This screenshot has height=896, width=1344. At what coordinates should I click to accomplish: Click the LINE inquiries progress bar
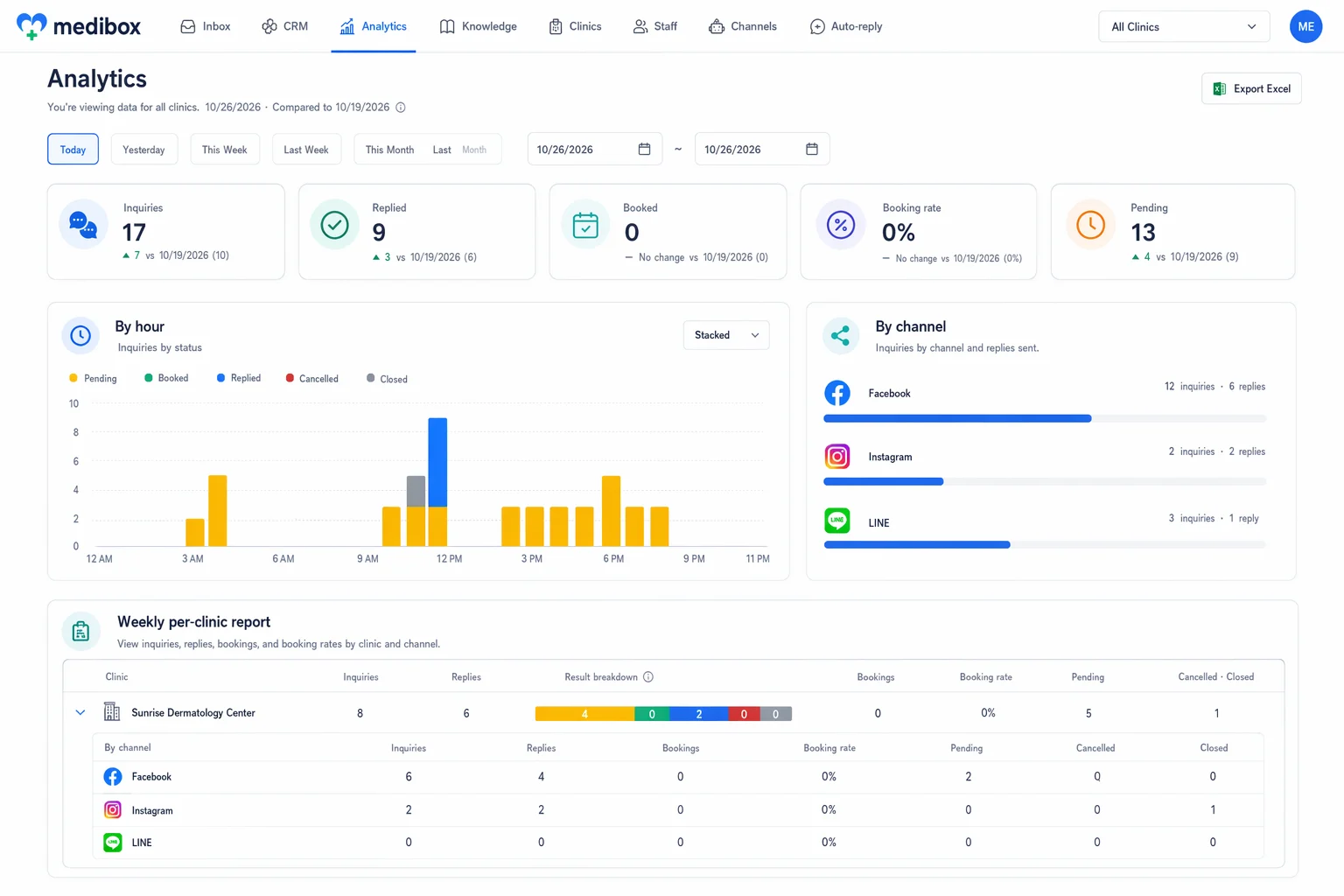[1045, 544]
